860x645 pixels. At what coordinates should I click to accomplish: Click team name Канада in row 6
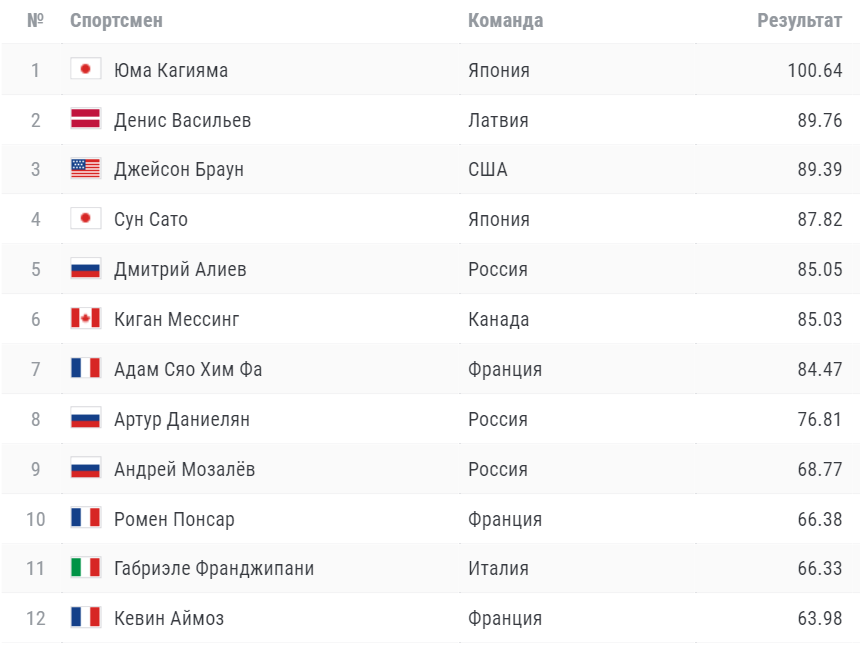498,319
